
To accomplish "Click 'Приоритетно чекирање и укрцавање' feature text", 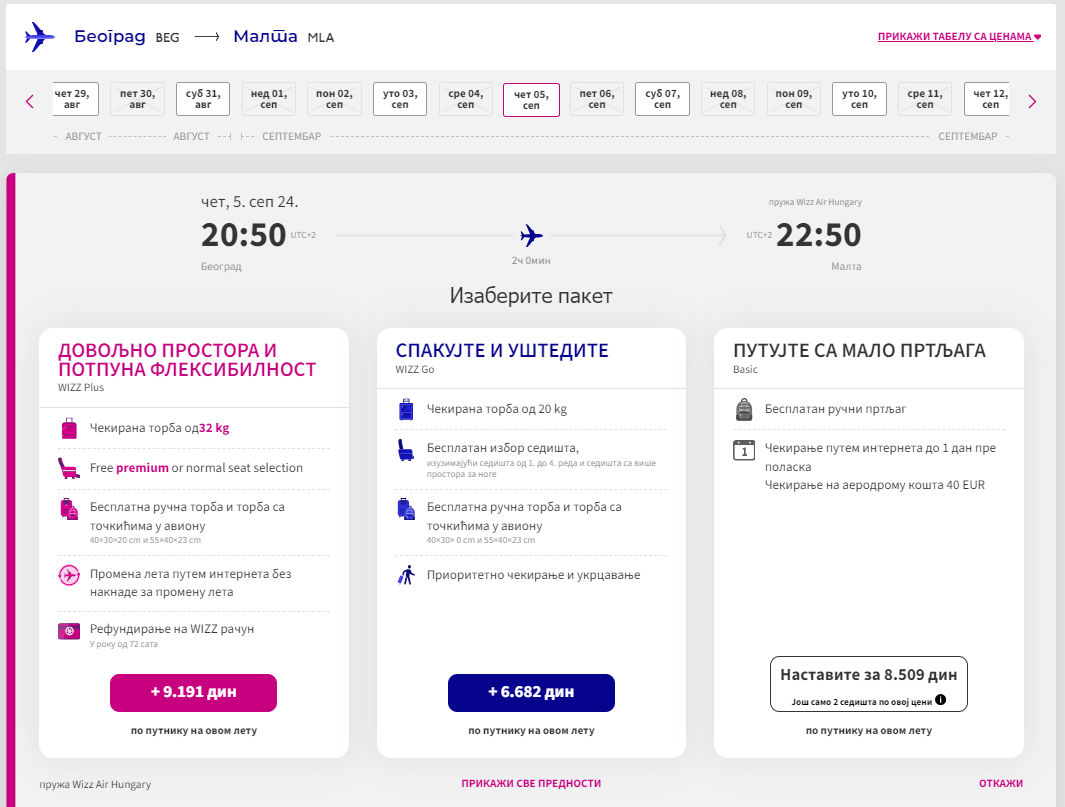I will [533, 575].
